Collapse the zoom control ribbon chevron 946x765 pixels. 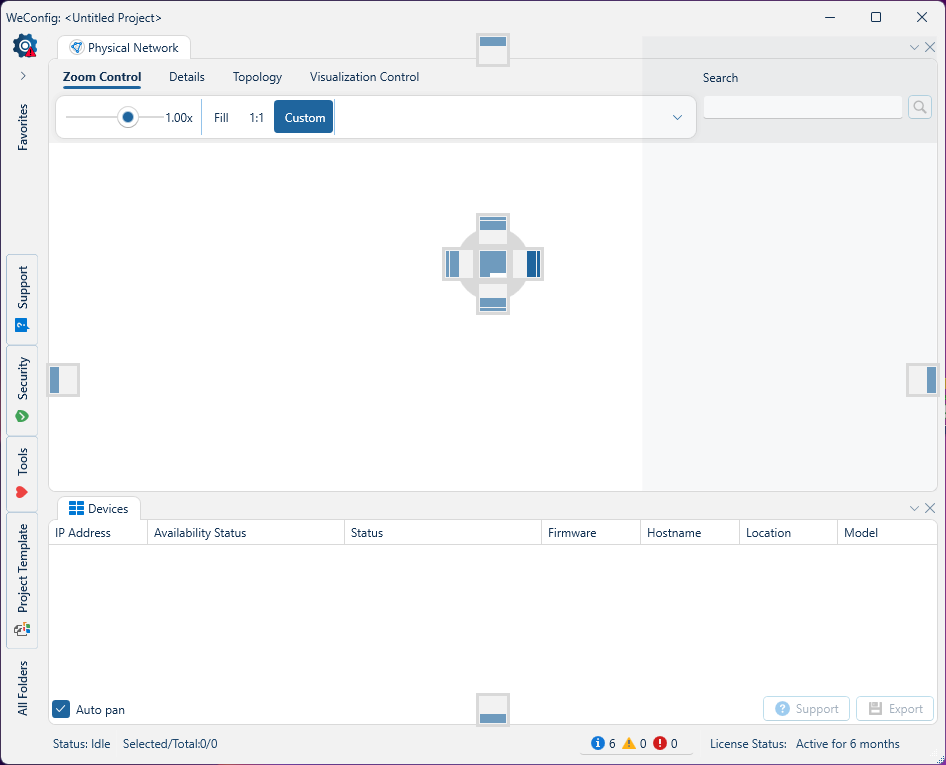677,118
